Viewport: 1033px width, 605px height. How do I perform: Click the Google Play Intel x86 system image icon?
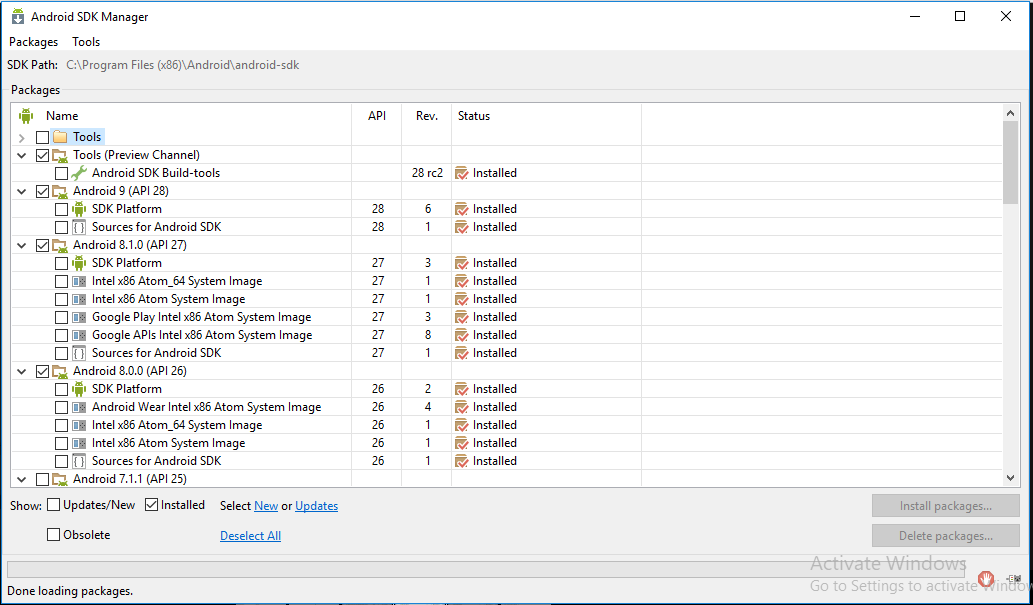pos(79,317)
